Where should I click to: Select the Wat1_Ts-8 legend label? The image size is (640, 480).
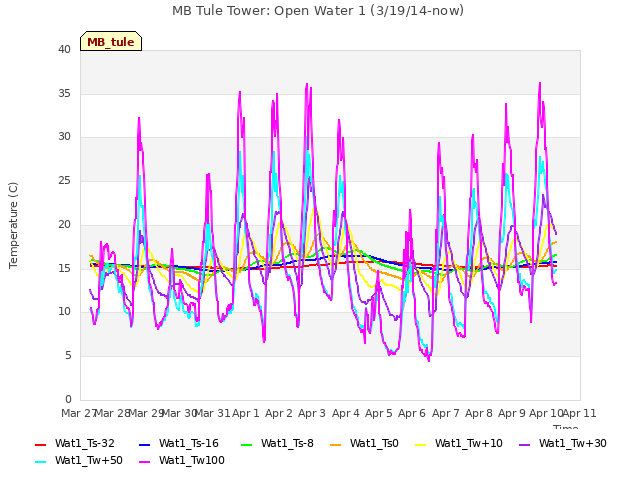[x=287, y=444]
